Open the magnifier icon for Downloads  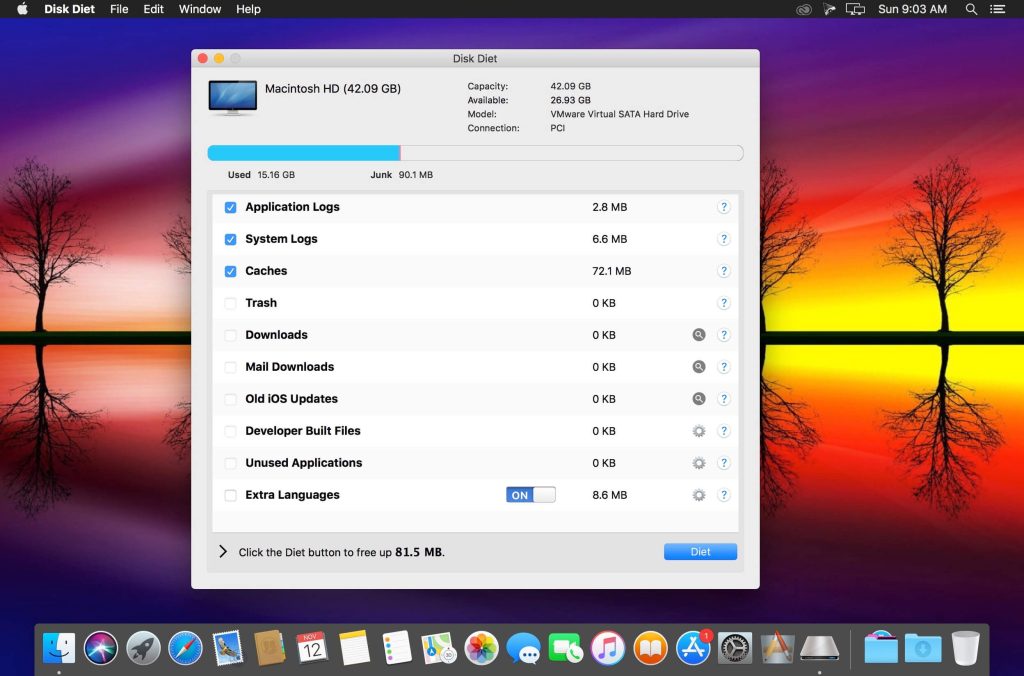699,335
